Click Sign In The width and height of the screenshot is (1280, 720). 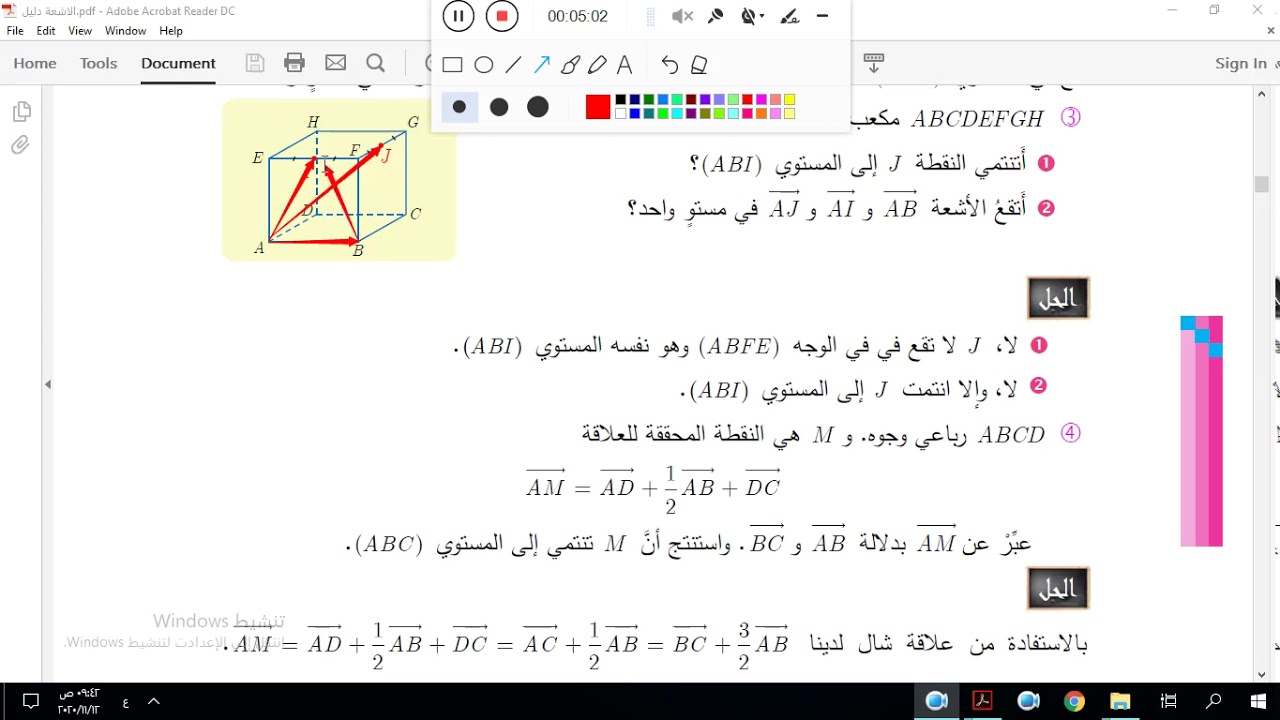[x=1241, y=63]
